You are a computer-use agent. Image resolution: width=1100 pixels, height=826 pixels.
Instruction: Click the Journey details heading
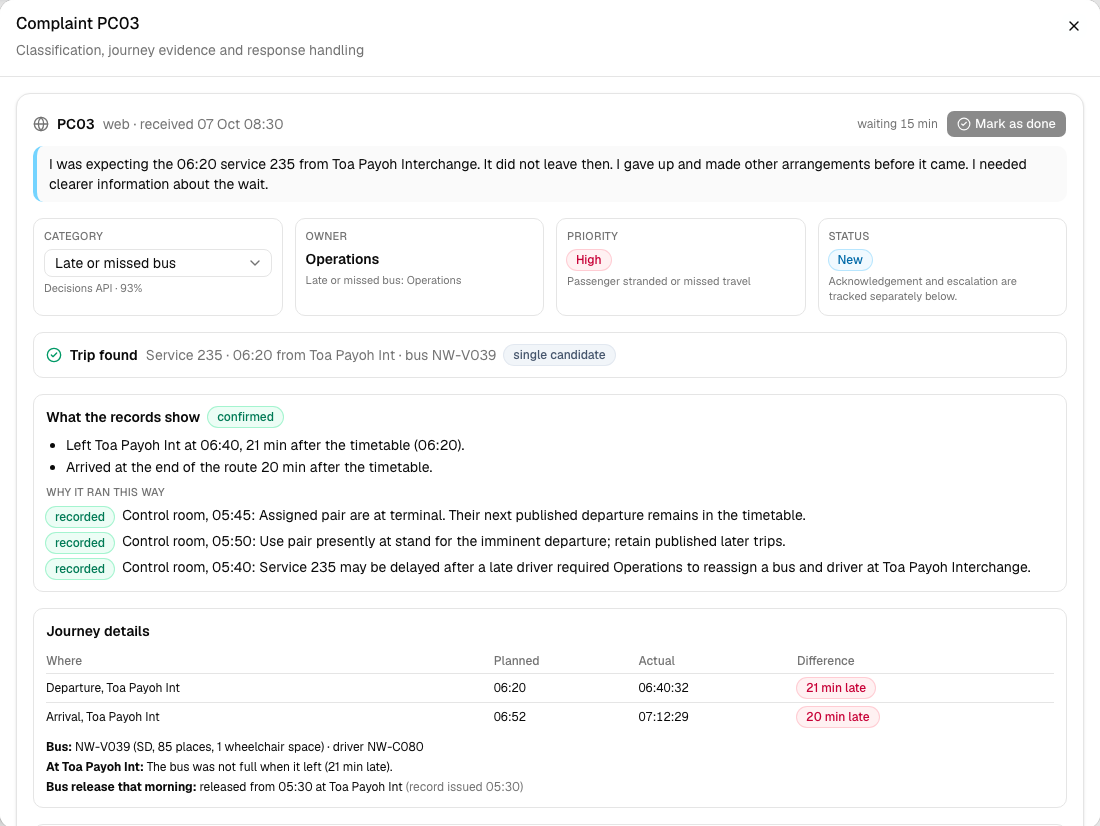98,631
